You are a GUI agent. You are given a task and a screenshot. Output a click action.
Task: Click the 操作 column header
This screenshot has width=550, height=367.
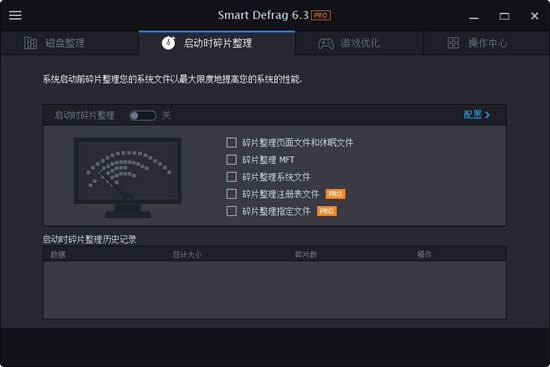tap(424, 254)
